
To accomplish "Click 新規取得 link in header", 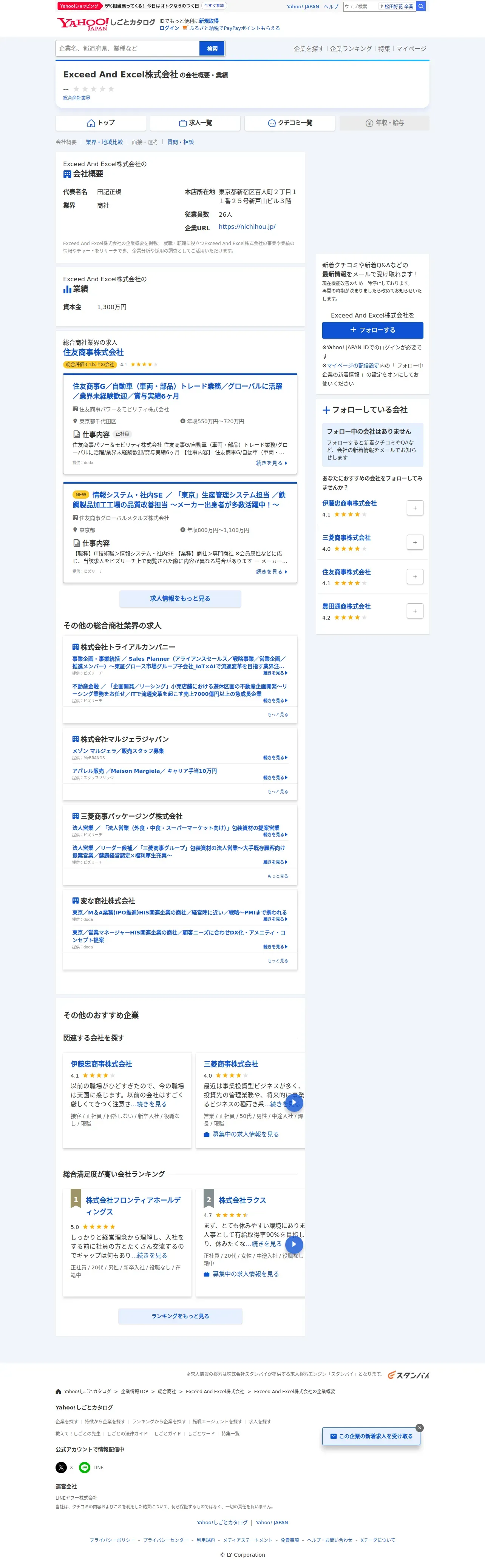I will [x=209, y=21].
